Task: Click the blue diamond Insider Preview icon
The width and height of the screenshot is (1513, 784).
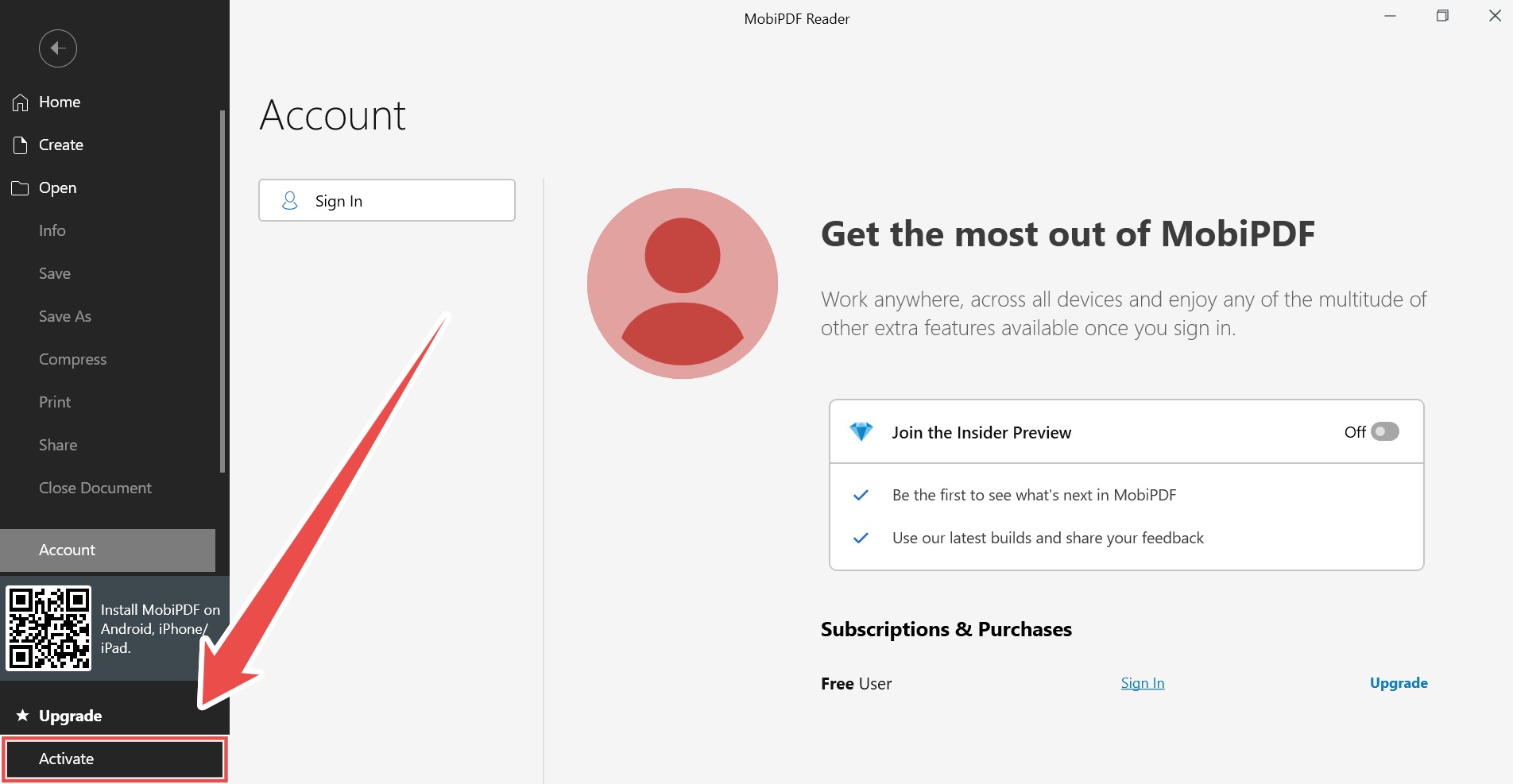Action: (861, 432)
